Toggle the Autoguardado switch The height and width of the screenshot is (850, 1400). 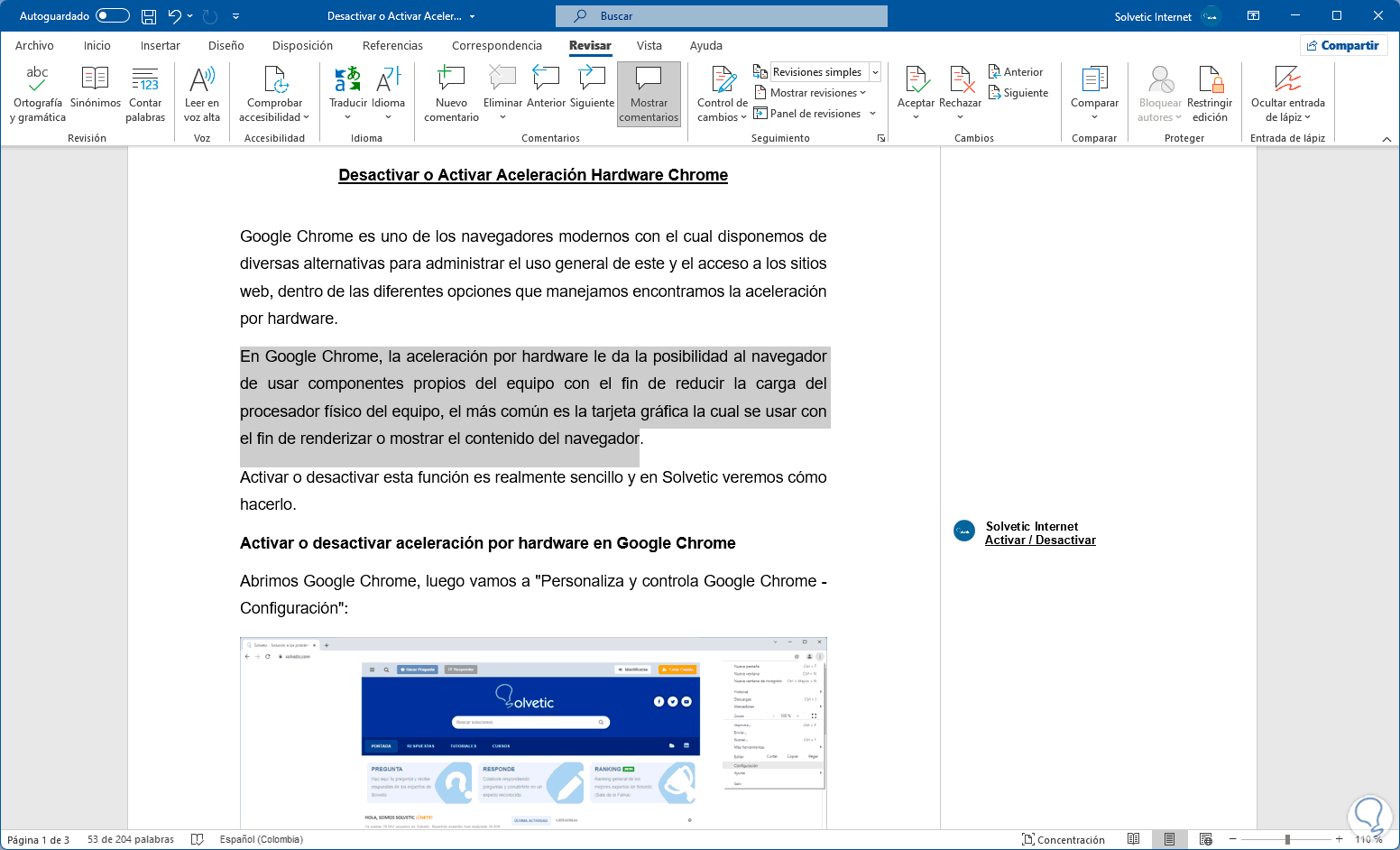click(113, 16)
